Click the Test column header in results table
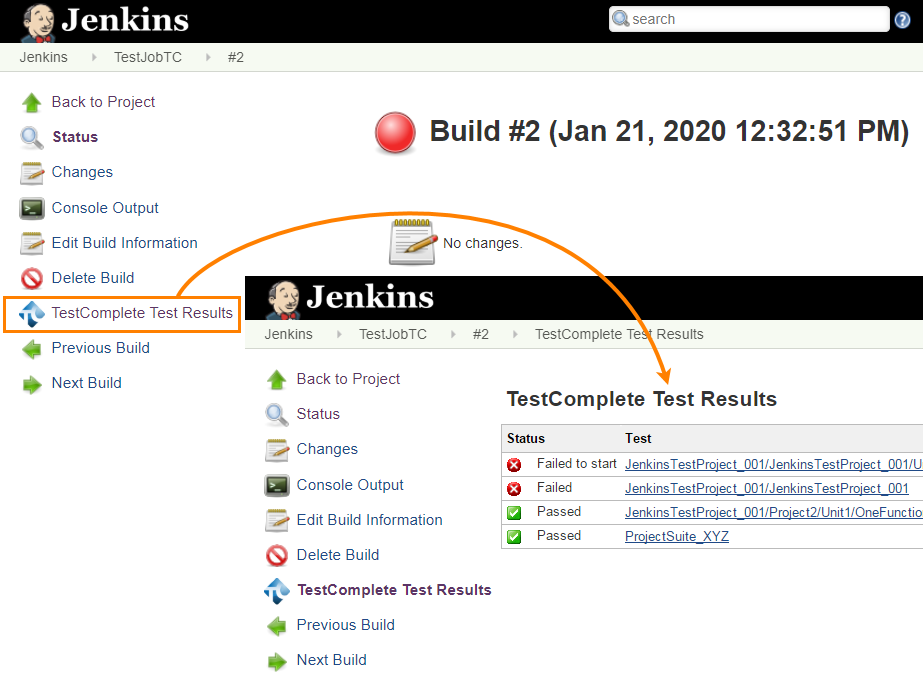This screenshot has height=678, width=923. (x=638, y=438)
